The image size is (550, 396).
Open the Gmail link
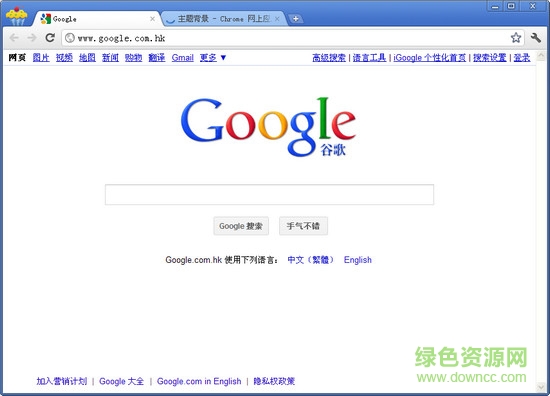(182, 58)
